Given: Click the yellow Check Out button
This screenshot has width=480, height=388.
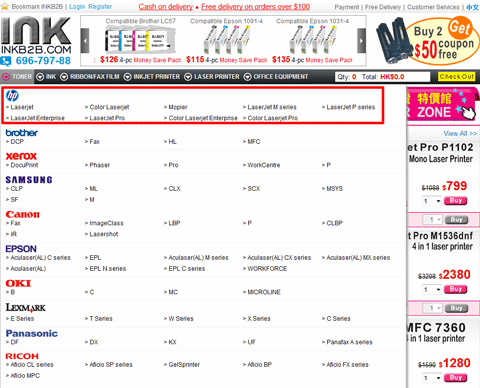Looking at the screenshot, I should click(457, 77).
